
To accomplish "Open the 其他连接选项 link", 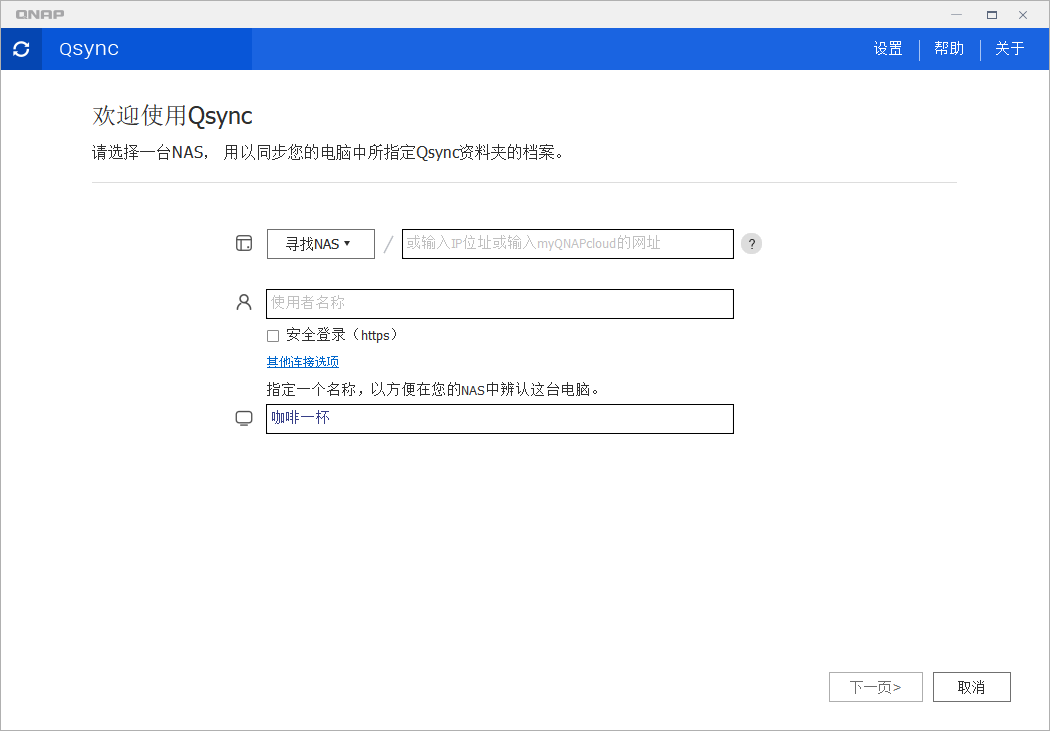I will 303,362.
